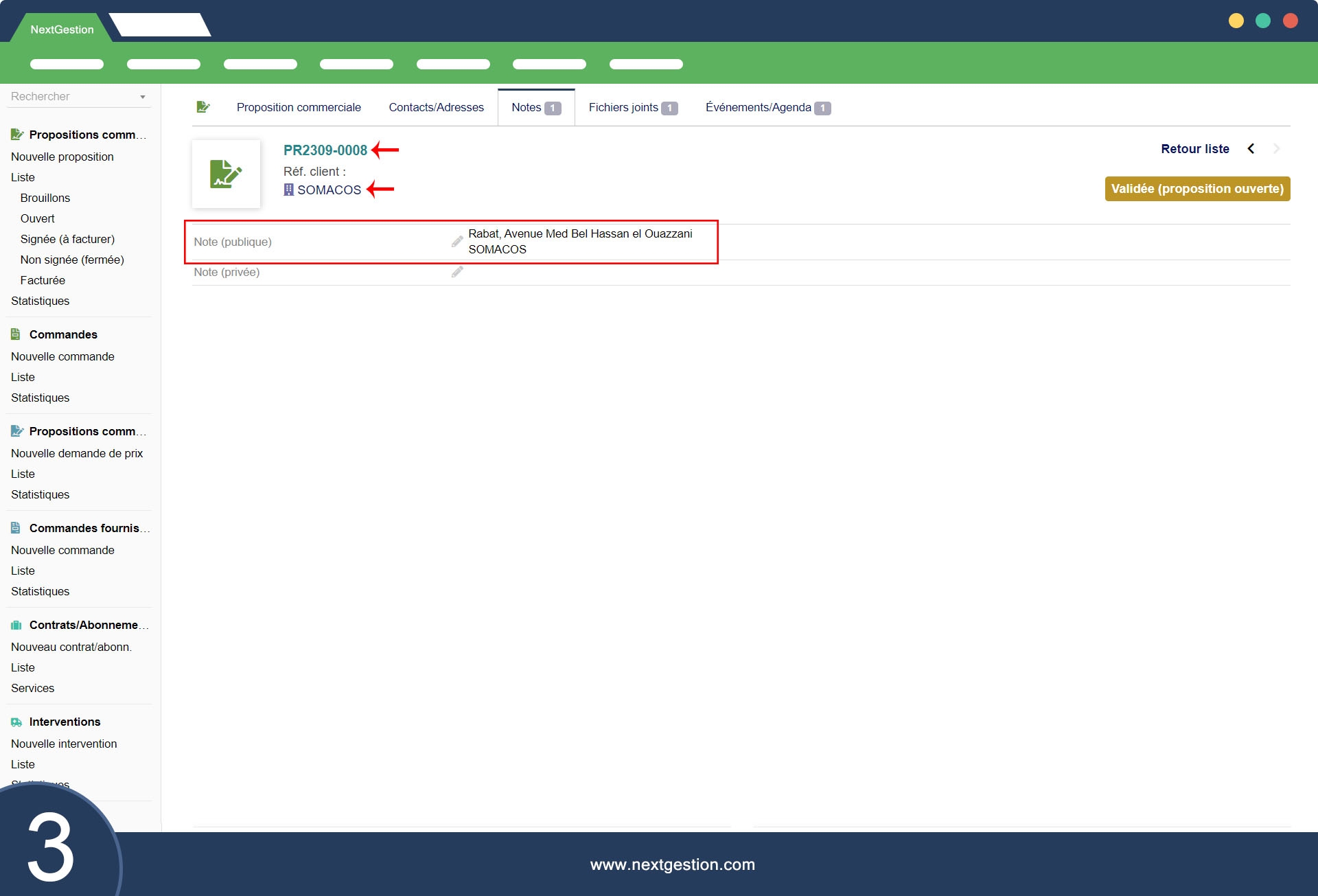Open the PR2309-0008 proposal reference link
The width and height of the screenshot is (1318, 896).
[x=325, y=150]
